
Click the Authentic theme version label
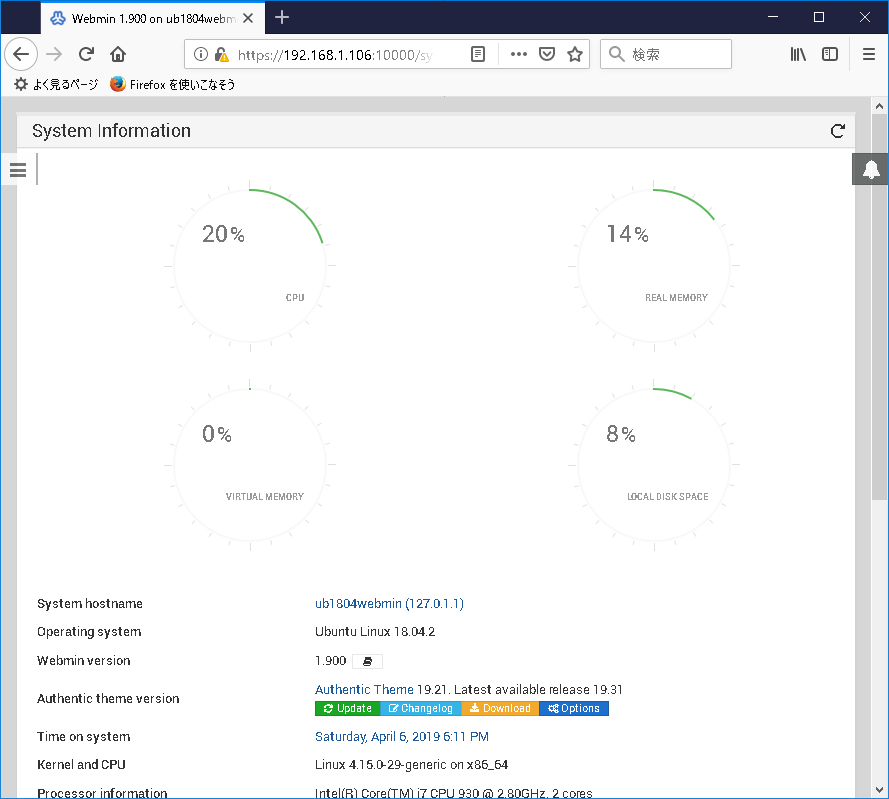click(x=108, y=699)
